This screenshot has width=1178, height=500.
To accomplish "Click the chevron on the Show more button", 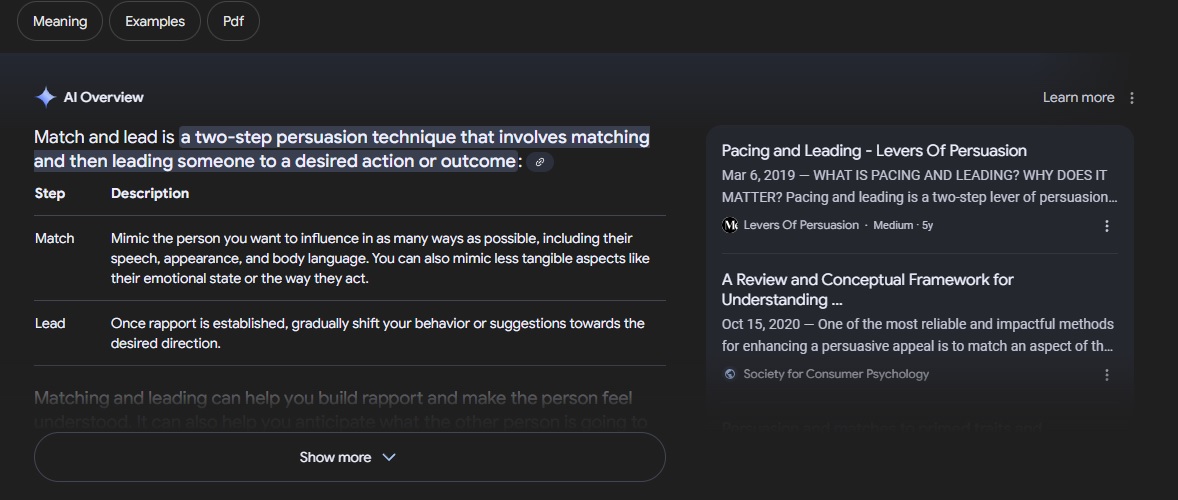I will (x=390, y=457).
